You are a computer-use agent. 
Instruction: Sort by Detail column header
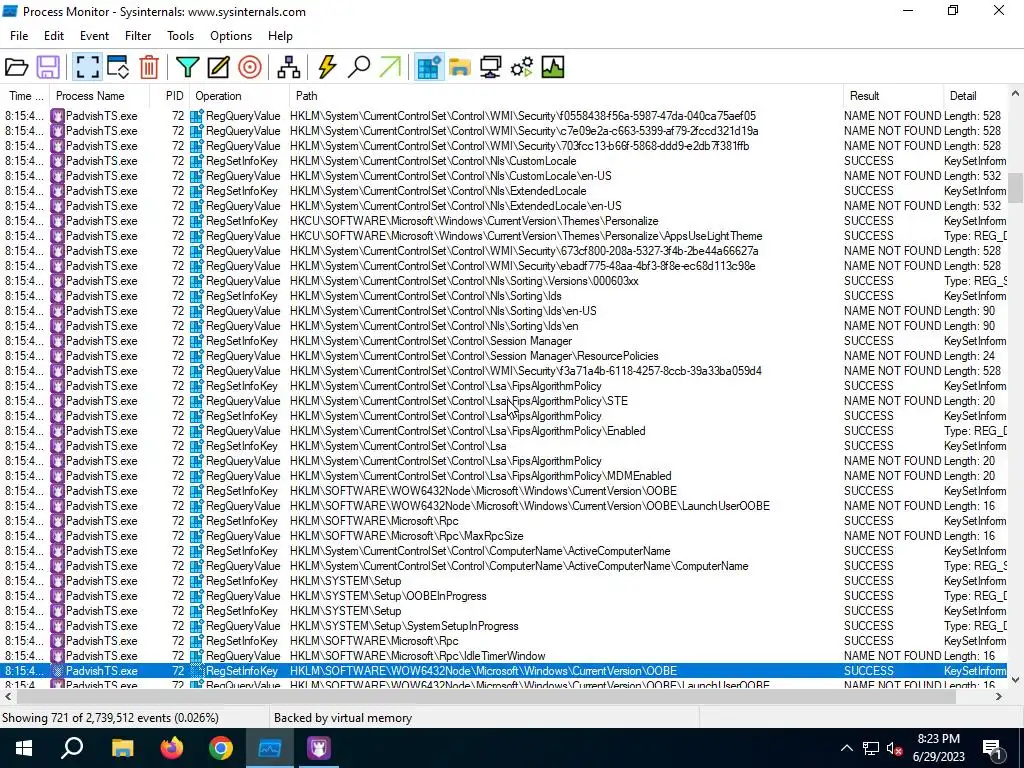(x=974, y=96)
